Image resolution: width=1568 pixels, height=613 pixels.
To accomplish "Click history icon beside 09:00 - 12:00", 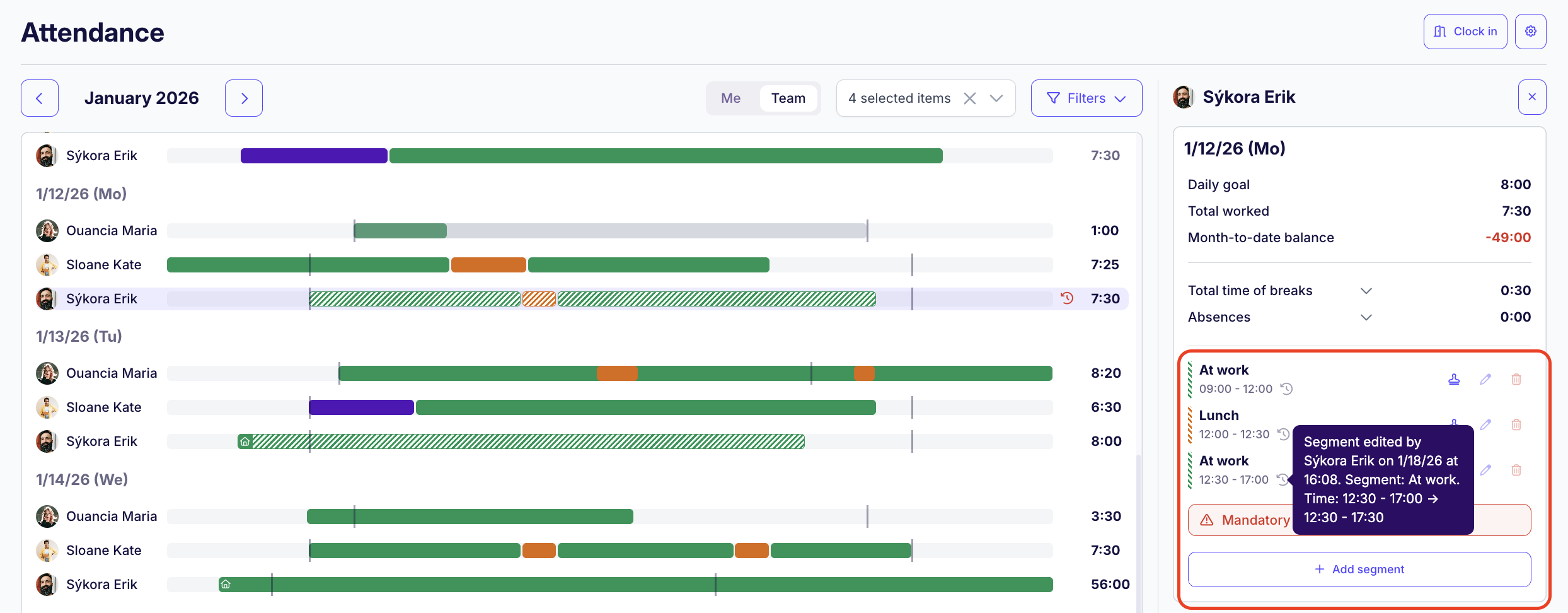I will (x=1286, y=389).
